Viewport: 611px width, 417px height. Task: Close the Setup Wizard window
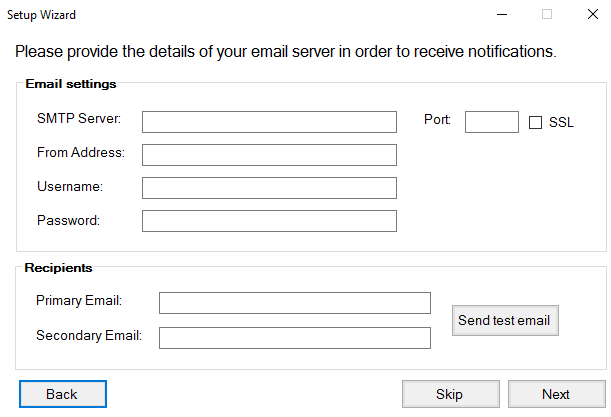[x=593, y=14]
